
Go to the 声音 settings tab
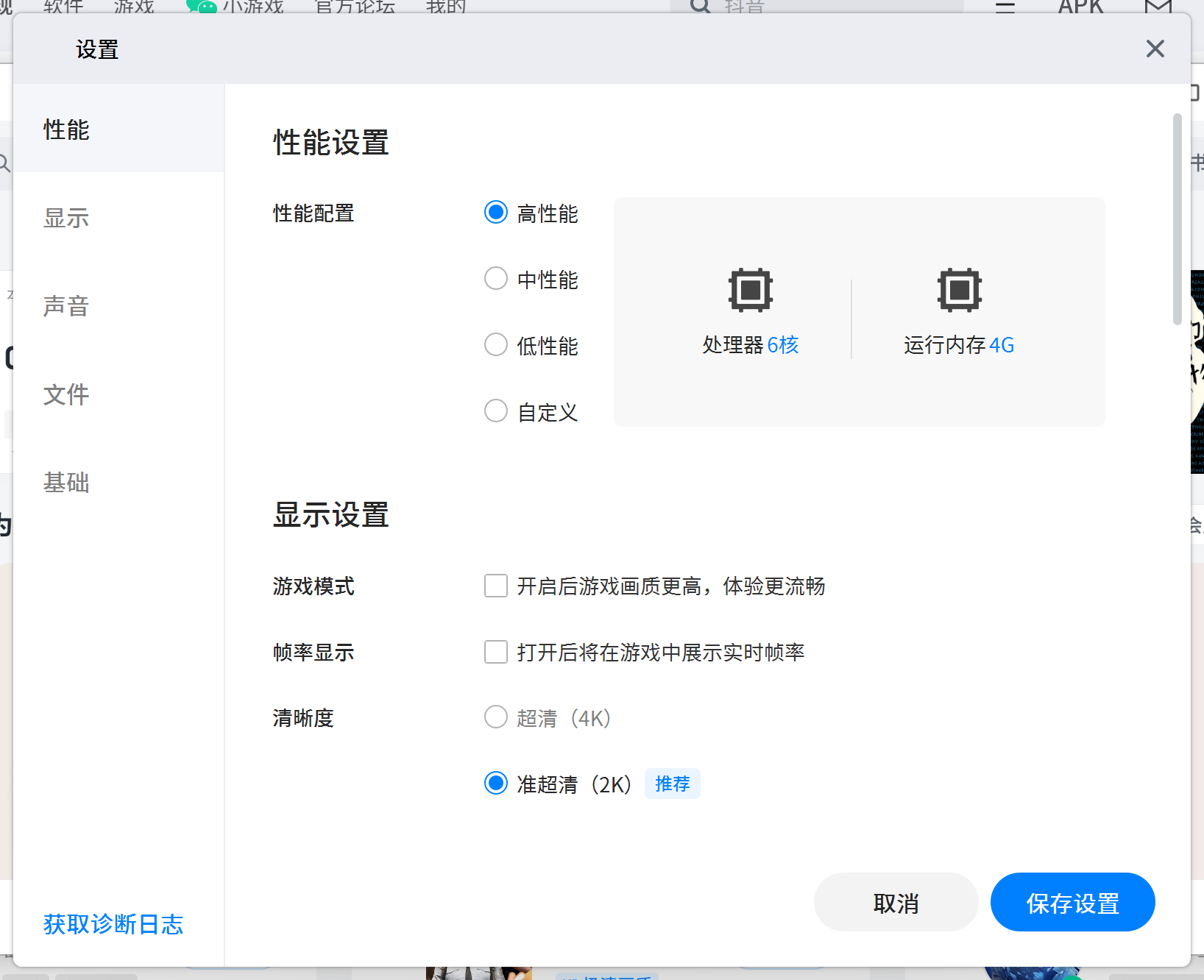pos(66,306)
